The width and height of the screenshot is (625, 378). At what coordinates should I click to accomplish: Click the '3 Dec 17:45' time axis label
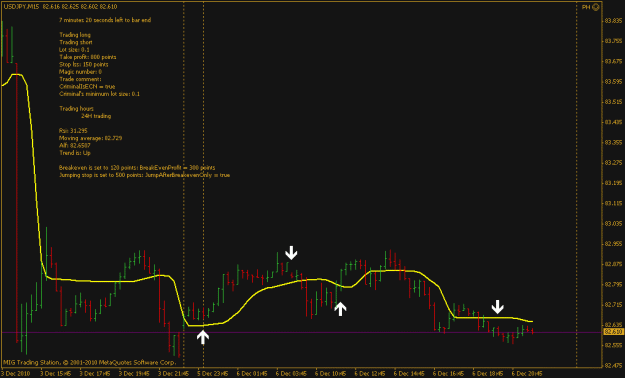(x=95, y=374)
